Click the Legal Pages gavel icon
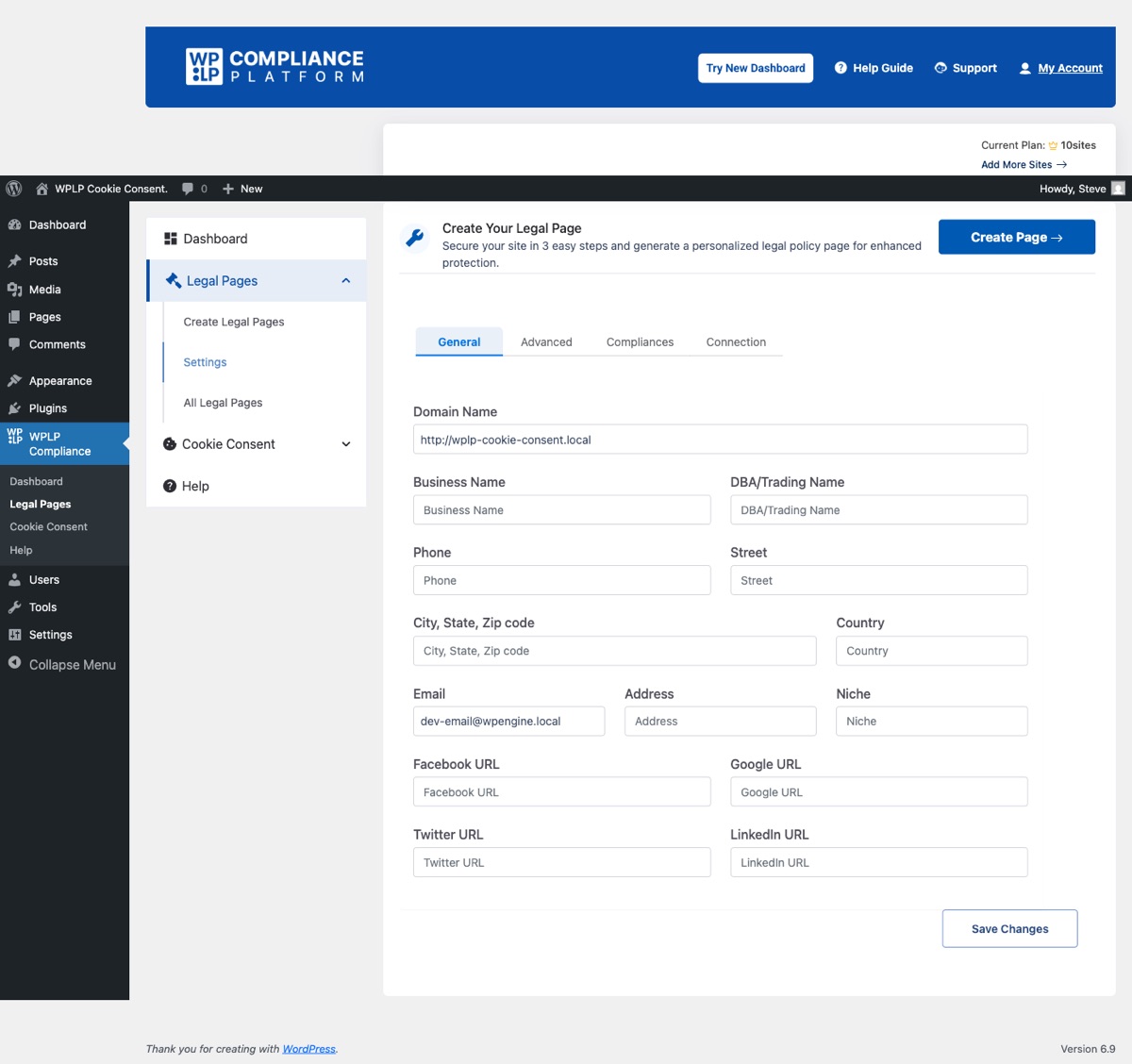The image size is (1132, 1064). (174, 280)
